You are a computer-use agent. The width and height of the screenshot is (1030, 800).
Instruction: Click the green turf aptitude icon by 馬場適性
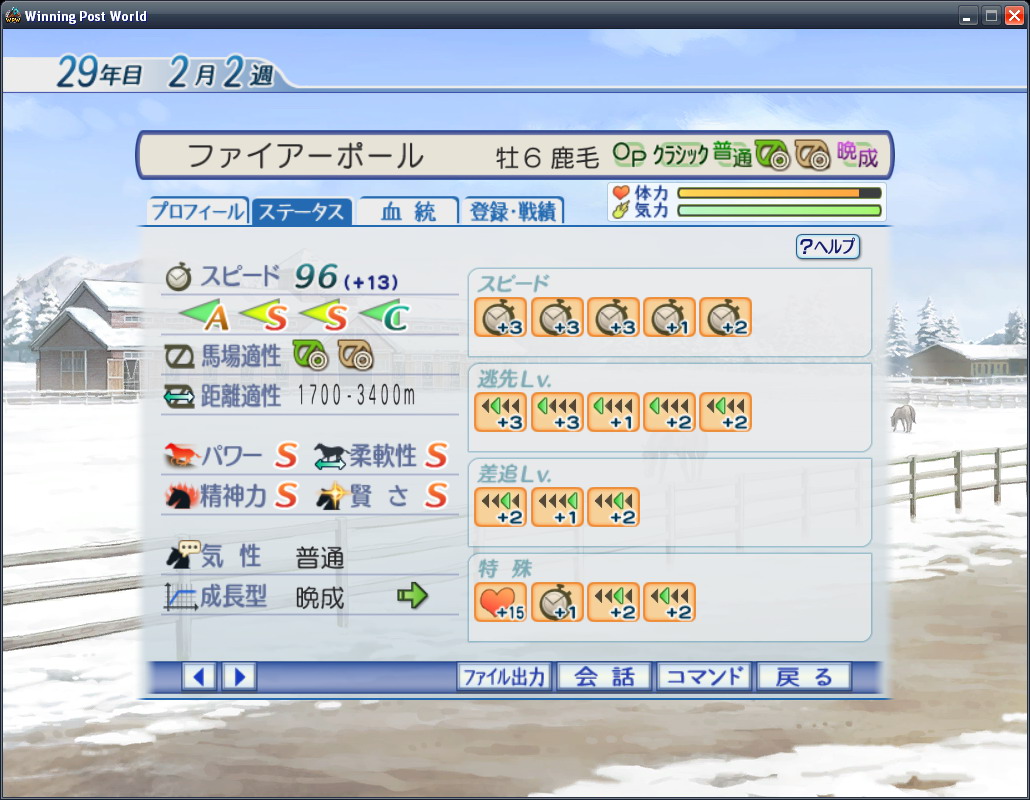[309, 355]
